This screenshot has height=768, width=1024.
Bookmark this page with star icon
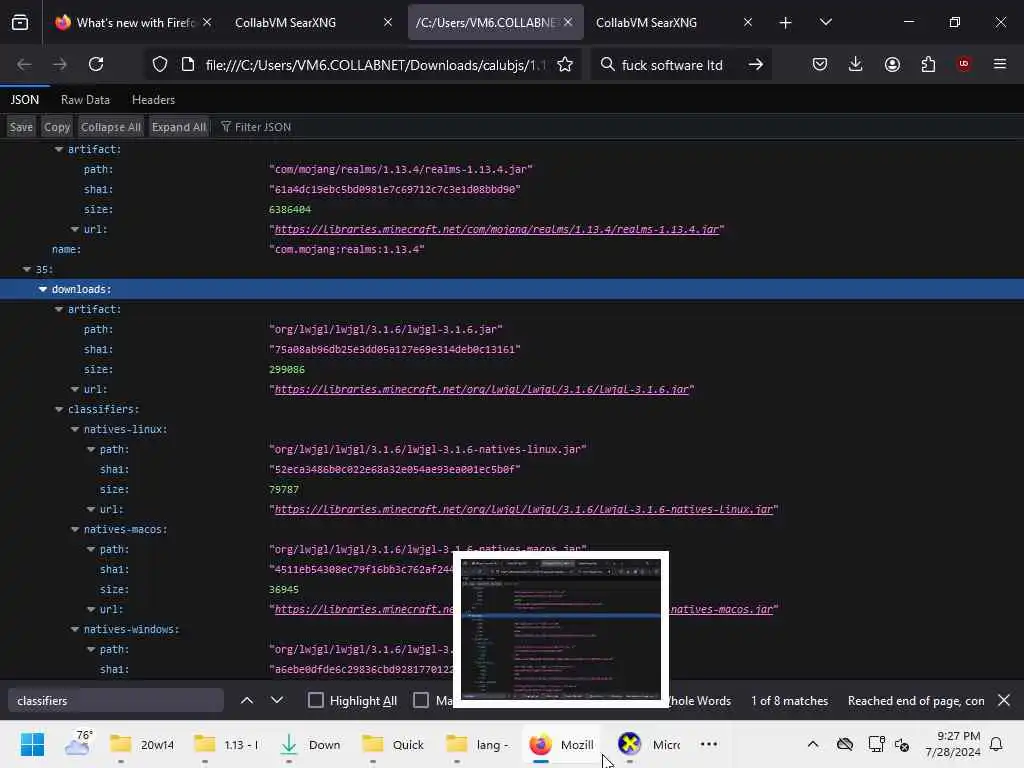565,64
